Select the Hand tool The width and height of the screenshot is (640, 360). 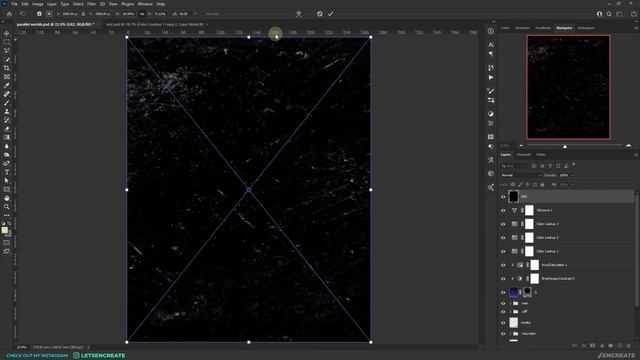pyautogui.click(x=7, y=198)
